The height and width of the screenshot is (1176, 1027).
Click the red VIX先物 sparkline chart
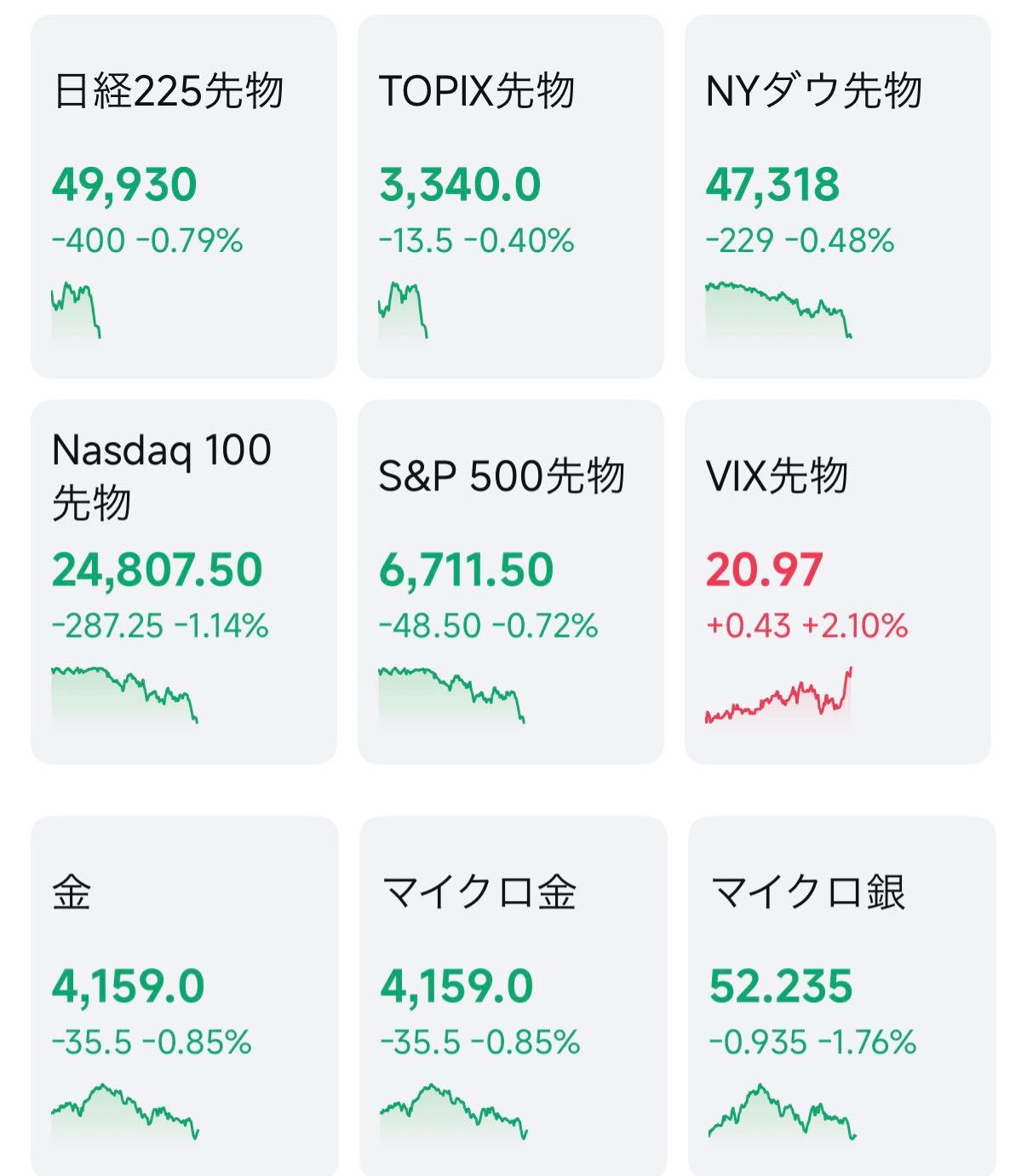point(778,697)
